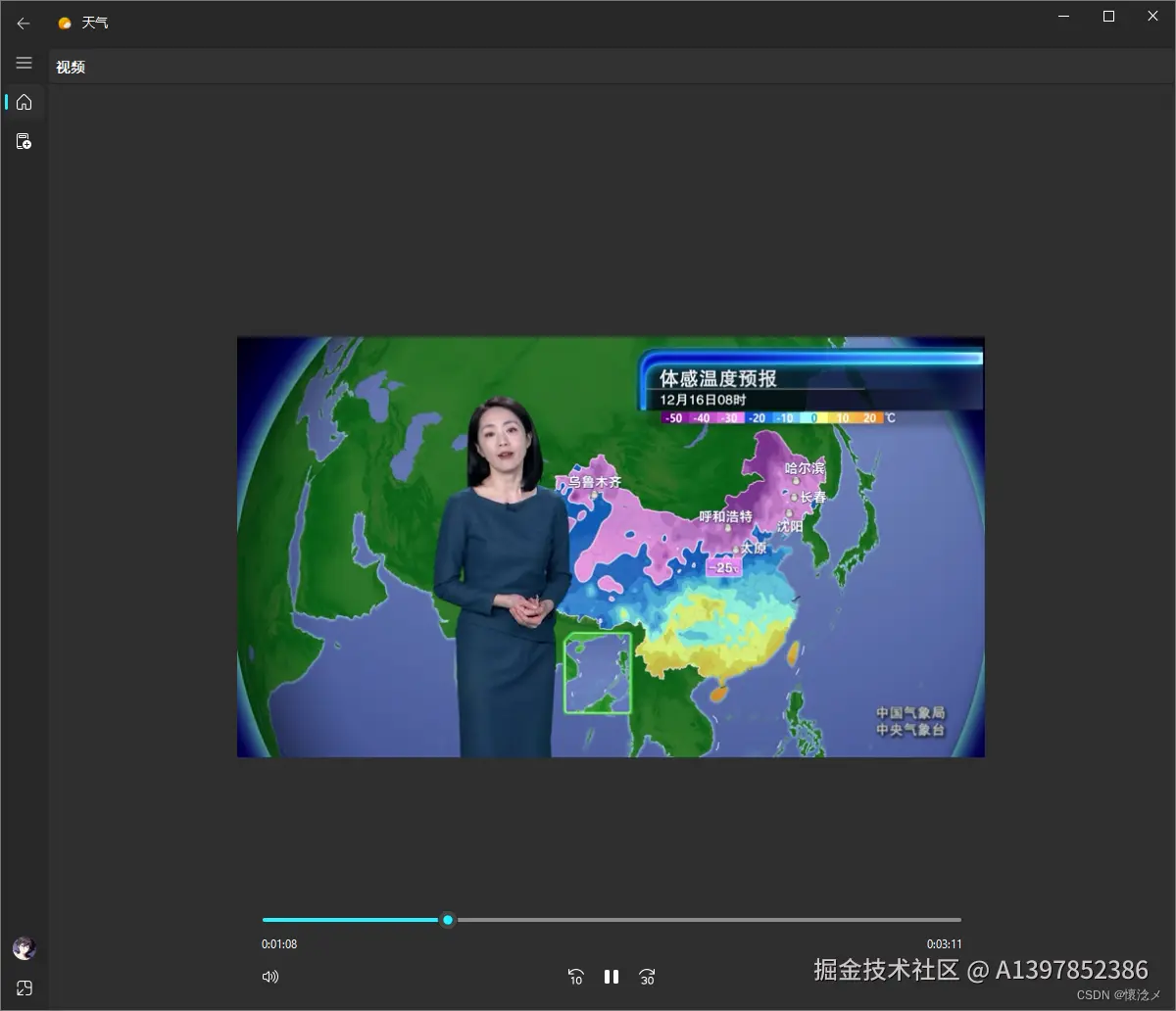The width and height of the screenshot is (1176, 1011).
Task: Switch to the 视频 (Video) tab
Action: pyautogui.click(x=70, y=67)
